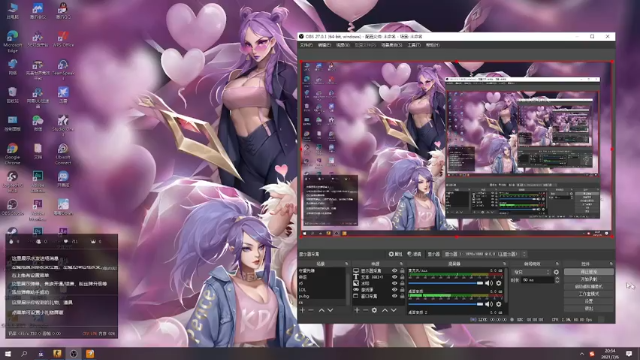This screenshot has height=360, width=640.
Task: Click the Exit button in Controls
Action: pyautogui.click(x=589, y=309)
